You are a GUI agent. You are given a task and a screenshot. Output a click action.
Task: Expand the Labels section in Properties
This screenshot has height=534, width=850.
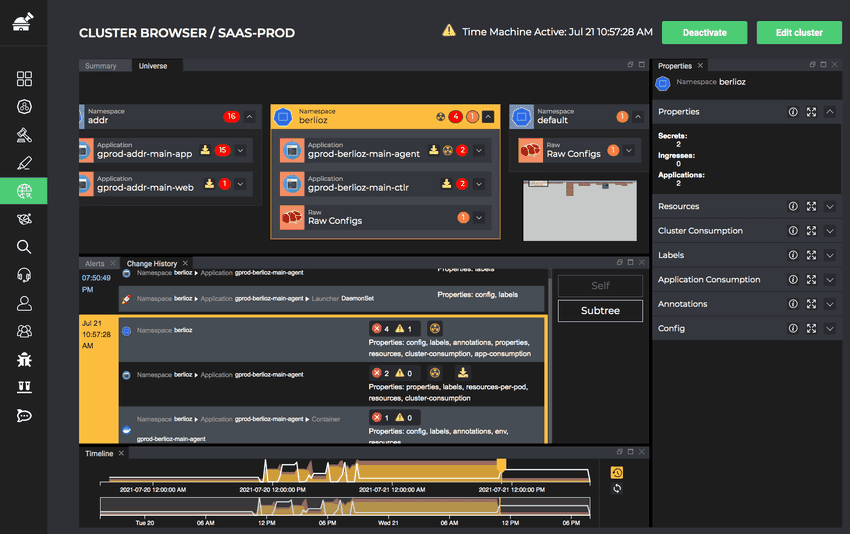tap(830, 256)
